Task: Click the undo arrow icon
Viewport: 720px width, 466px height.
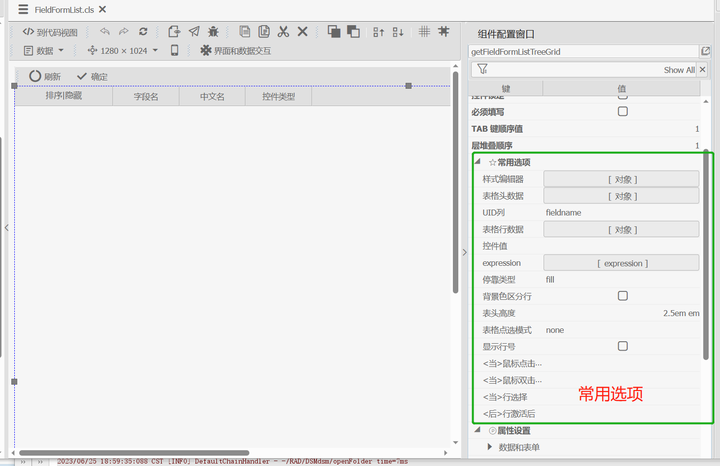Action: [x=105, y=32]
